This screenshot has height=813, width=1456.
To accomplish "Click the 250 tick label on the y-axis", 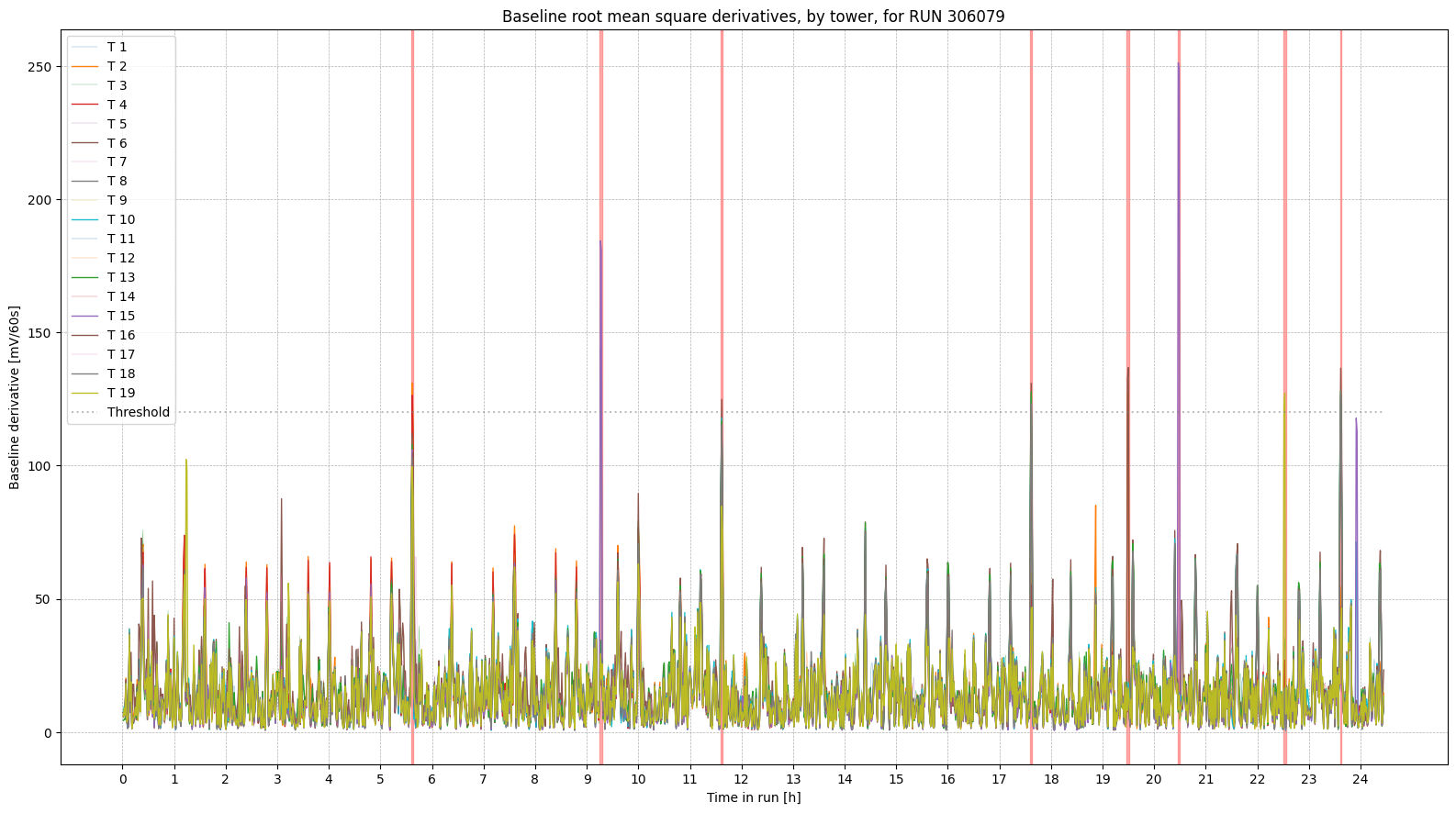I will 40,67.
